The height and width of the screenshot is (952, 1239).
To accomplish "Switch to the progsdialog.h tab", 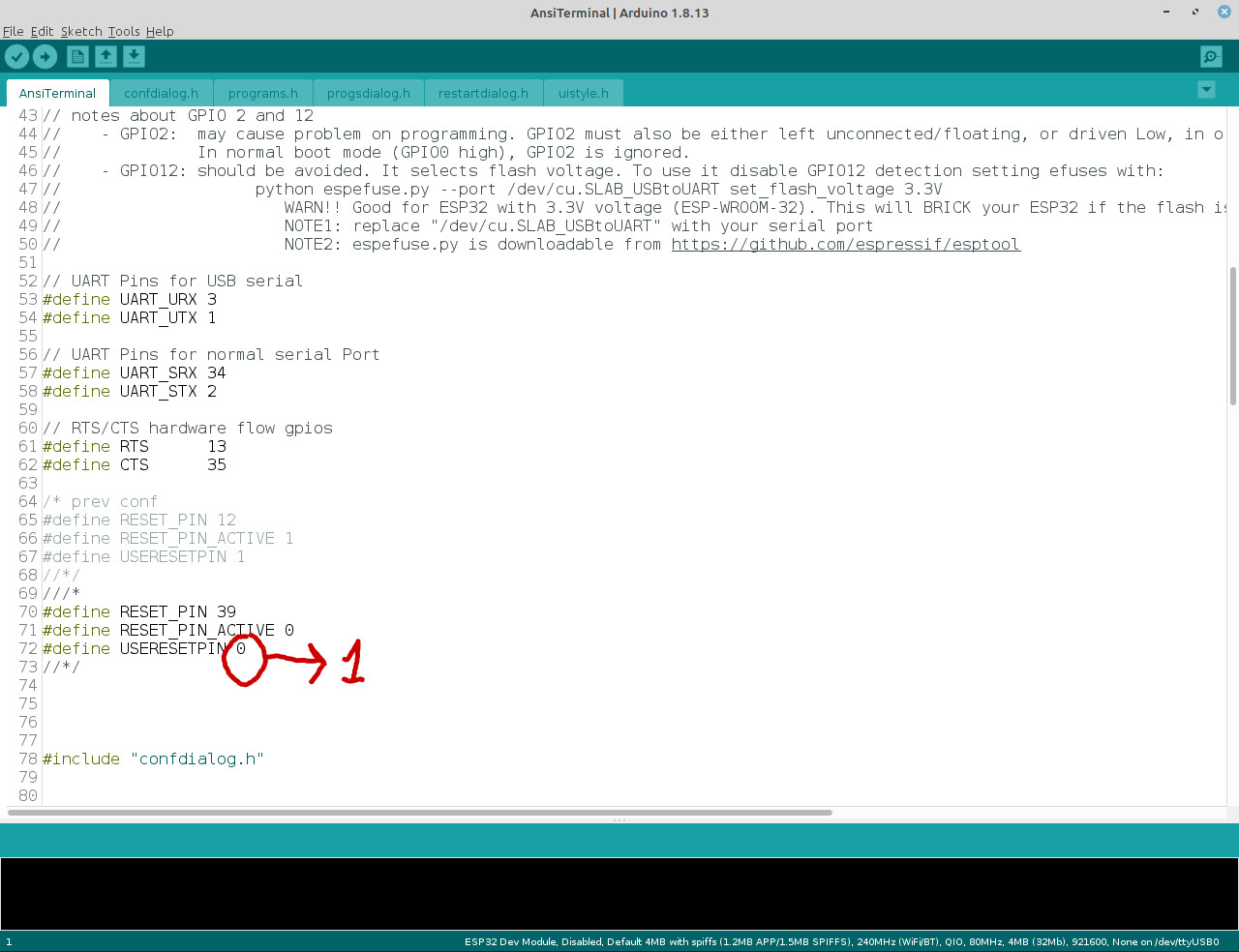I will 369,93.
